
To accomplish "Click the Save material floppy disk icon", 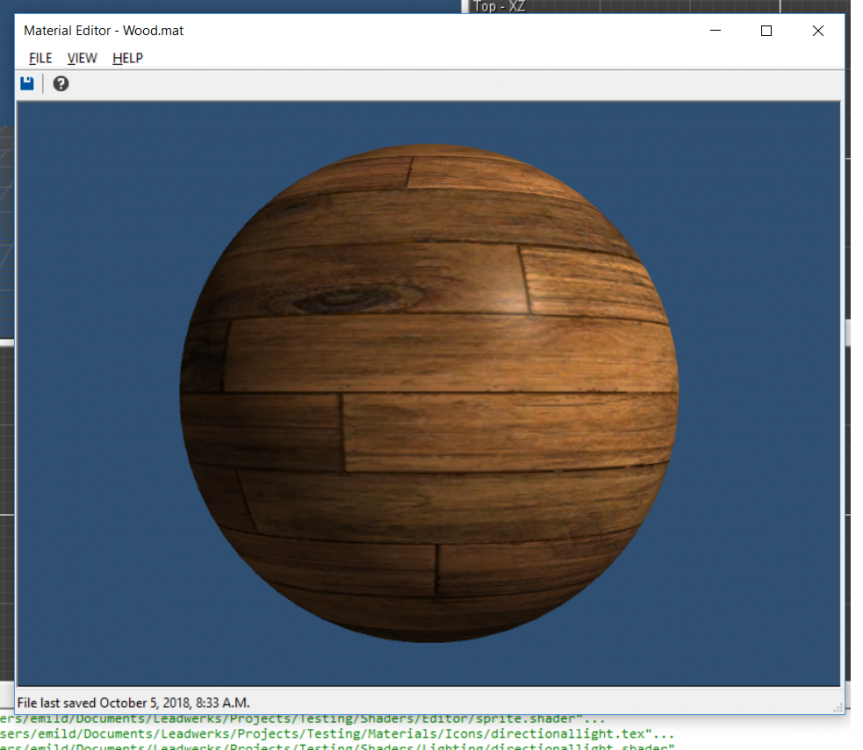I will coord(27,84).
